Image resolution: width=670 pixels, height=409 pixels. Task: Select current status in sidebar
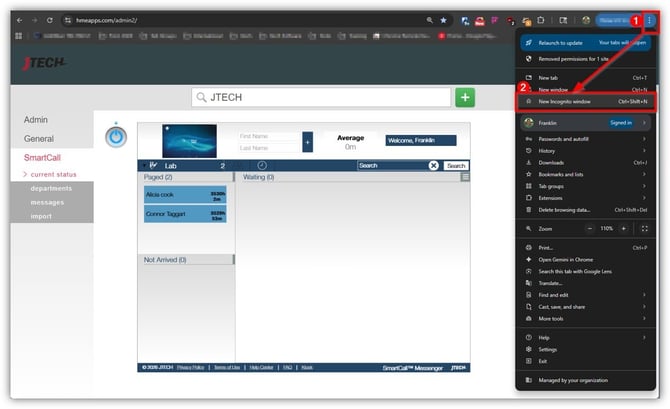pyautogui.click(x=53, y=174)
